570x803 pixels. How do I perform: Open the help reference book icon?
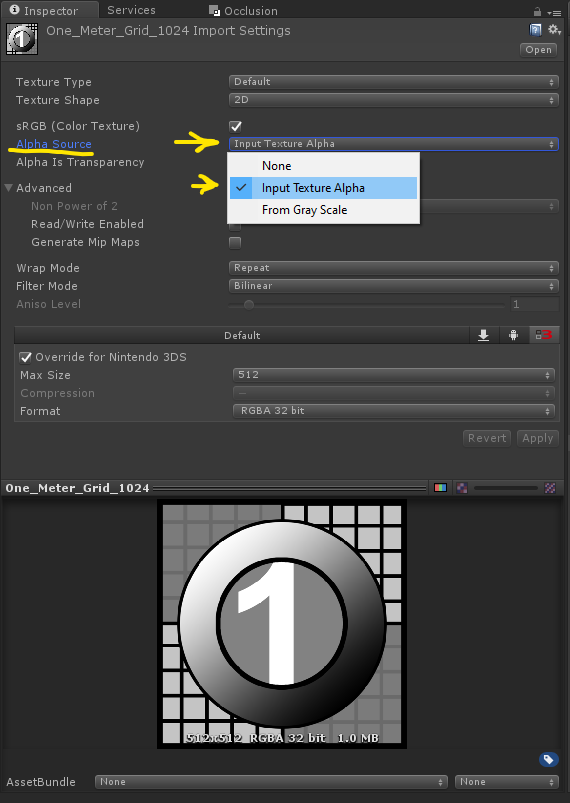pos(535,30)
